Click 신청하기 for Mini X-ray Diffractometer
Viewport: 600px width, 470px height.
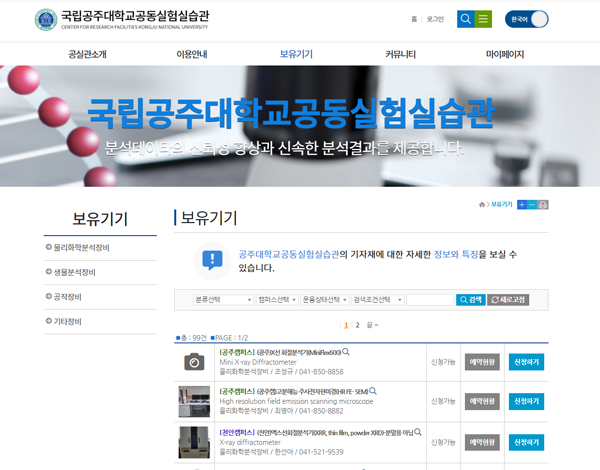pyautogui.click(x=526, y=362)
